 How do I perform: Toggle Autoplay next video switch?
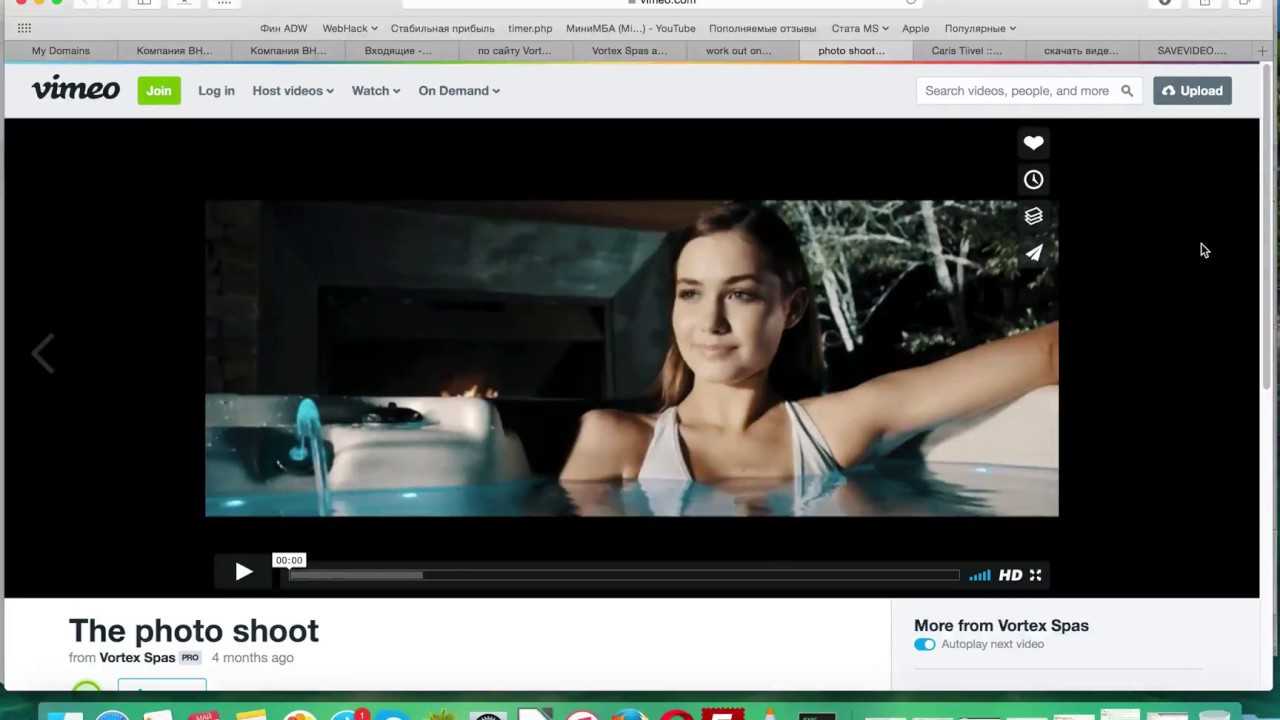click(925, 644)
